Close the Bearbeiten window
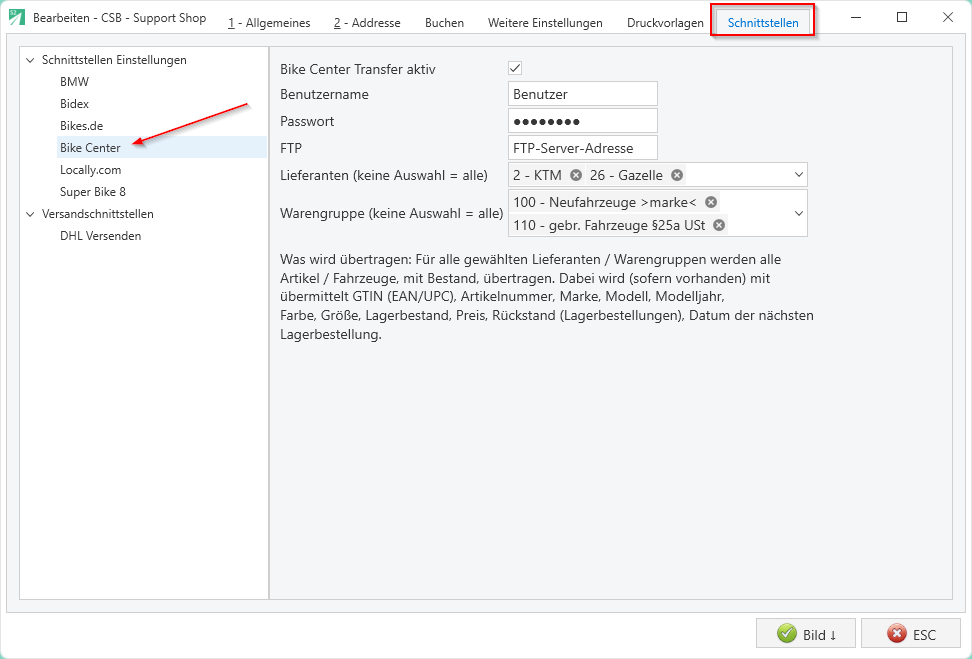This screenshot has width=972, height=659. 948,17
